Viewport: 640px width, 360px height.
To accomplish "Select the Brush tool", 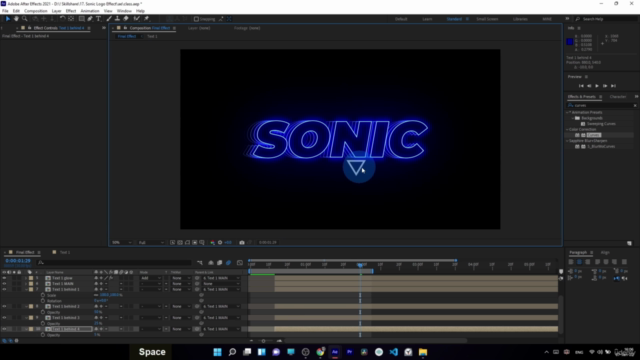I will (x=109, y=19).
